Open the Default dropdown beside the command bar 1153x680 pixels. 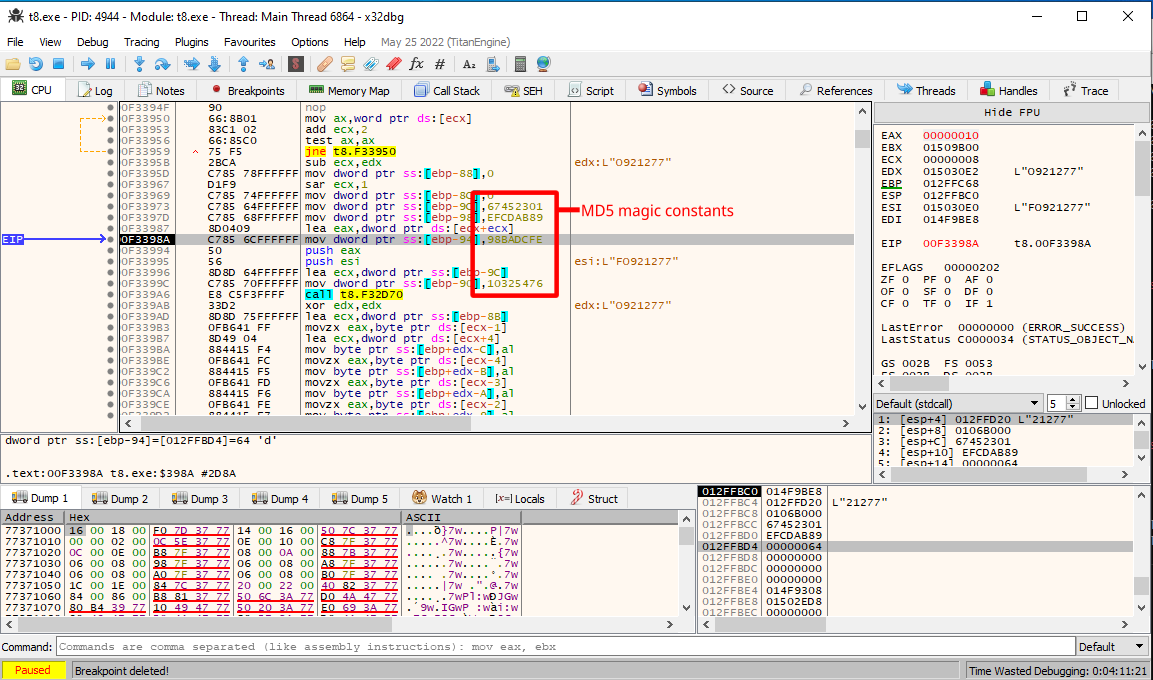[1112, 647]
